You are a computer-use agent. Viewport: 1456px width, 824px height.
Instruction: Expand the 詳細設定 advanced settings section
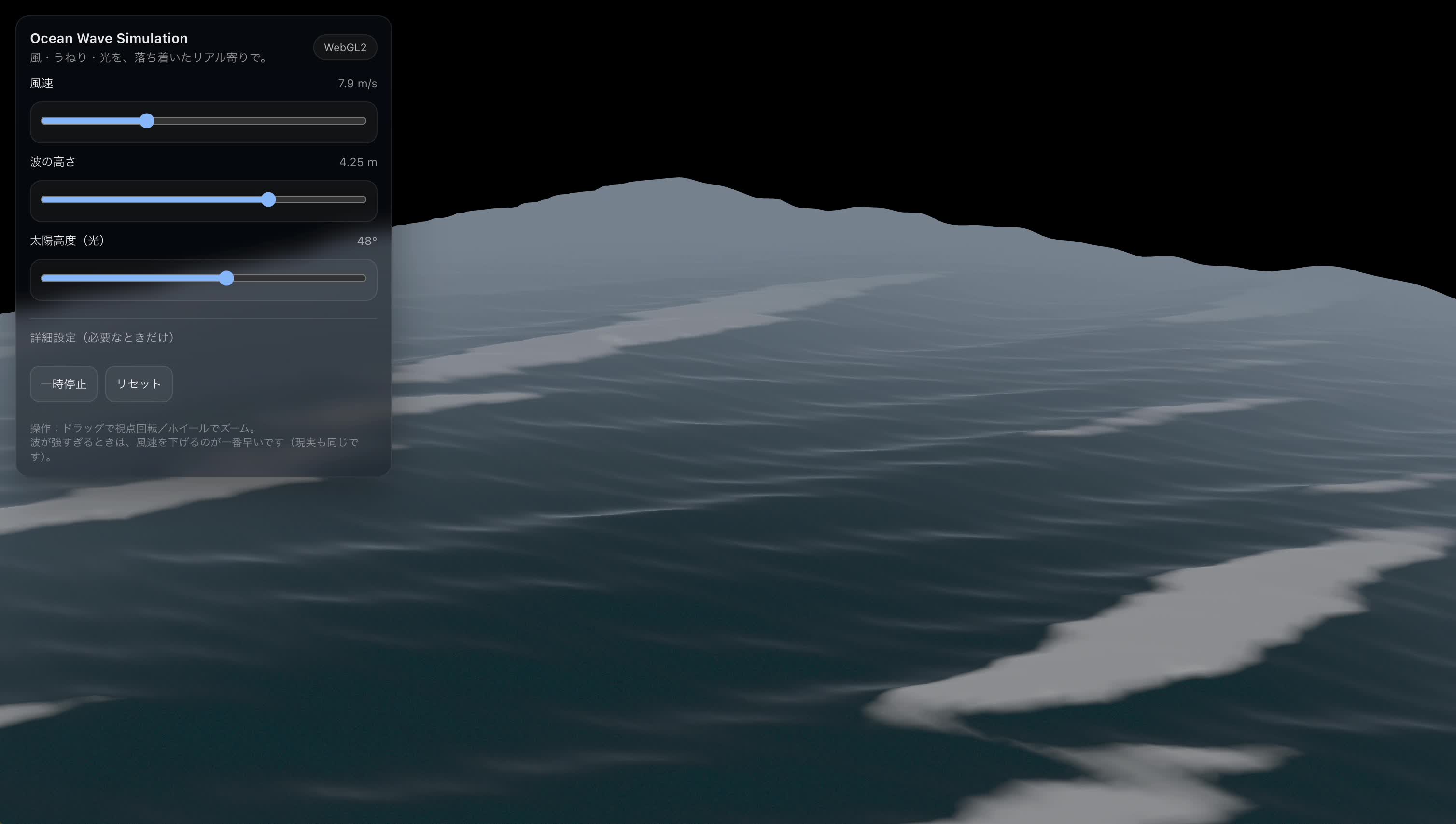pyautogui.click(x=102, y=337)
